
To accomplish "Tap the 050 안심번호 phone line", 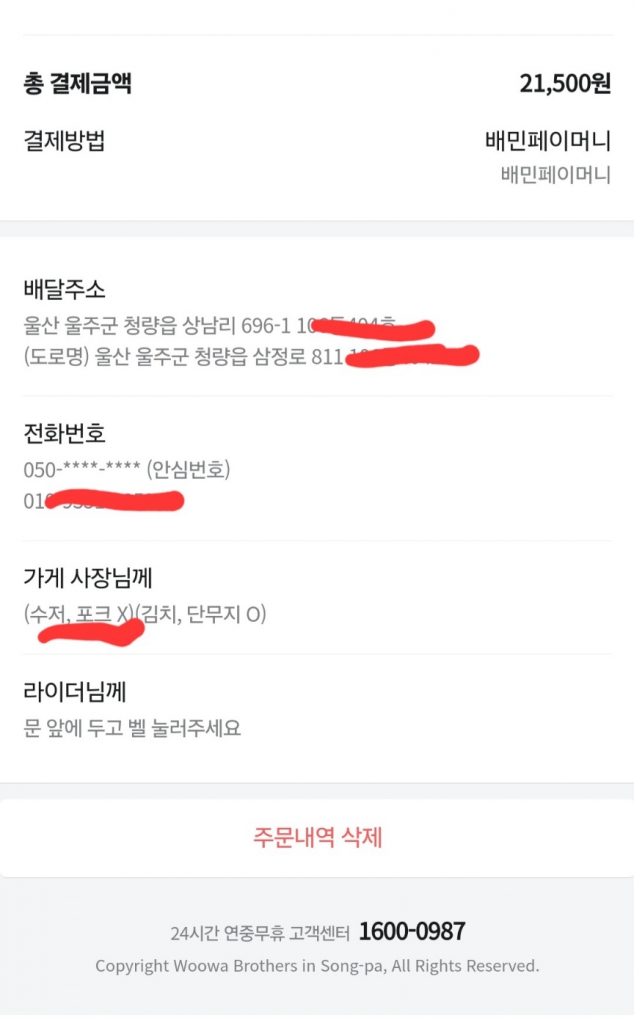I will pyautogui.click(x=127, y=470).
